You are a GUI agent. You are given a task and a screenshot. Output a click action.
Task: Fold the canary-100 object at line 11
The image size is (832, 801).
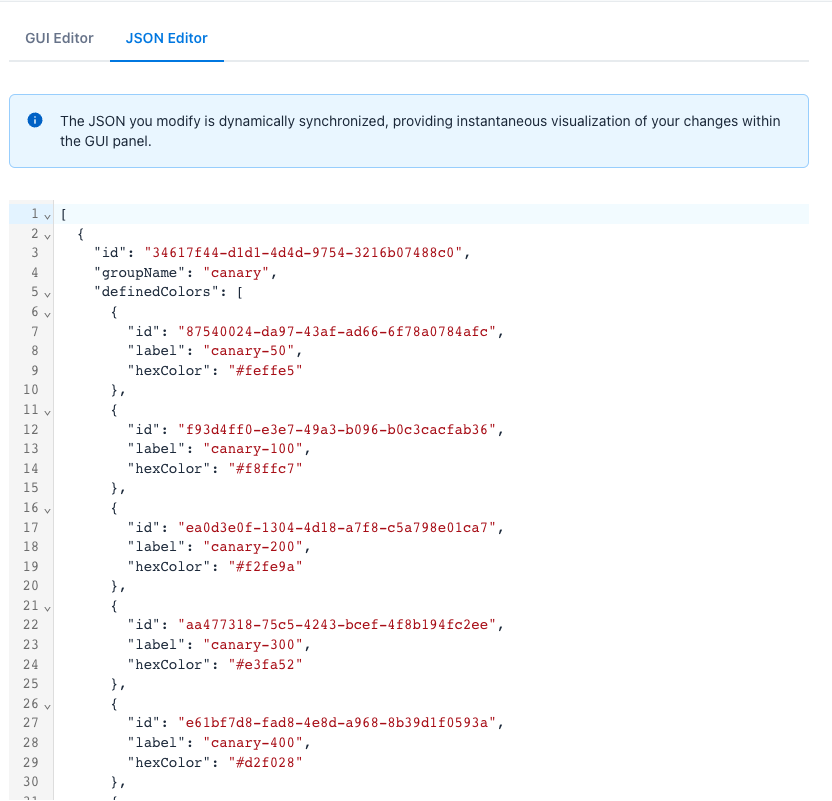[x=47, y=412]
